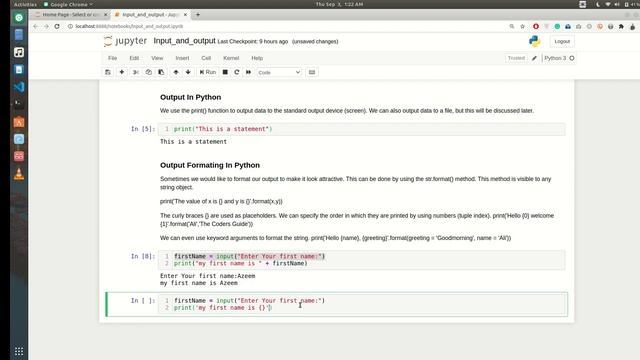Click the Jupyter logo
The width and height of the screenshot is (640, 360).
(125, 41)
